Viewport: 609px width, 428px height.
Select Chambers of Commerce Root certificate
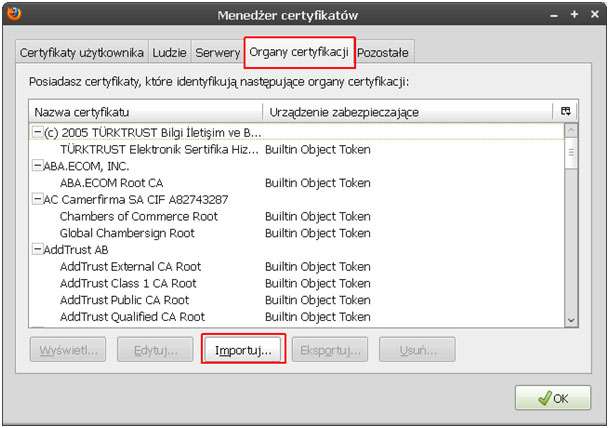[297, 216]
